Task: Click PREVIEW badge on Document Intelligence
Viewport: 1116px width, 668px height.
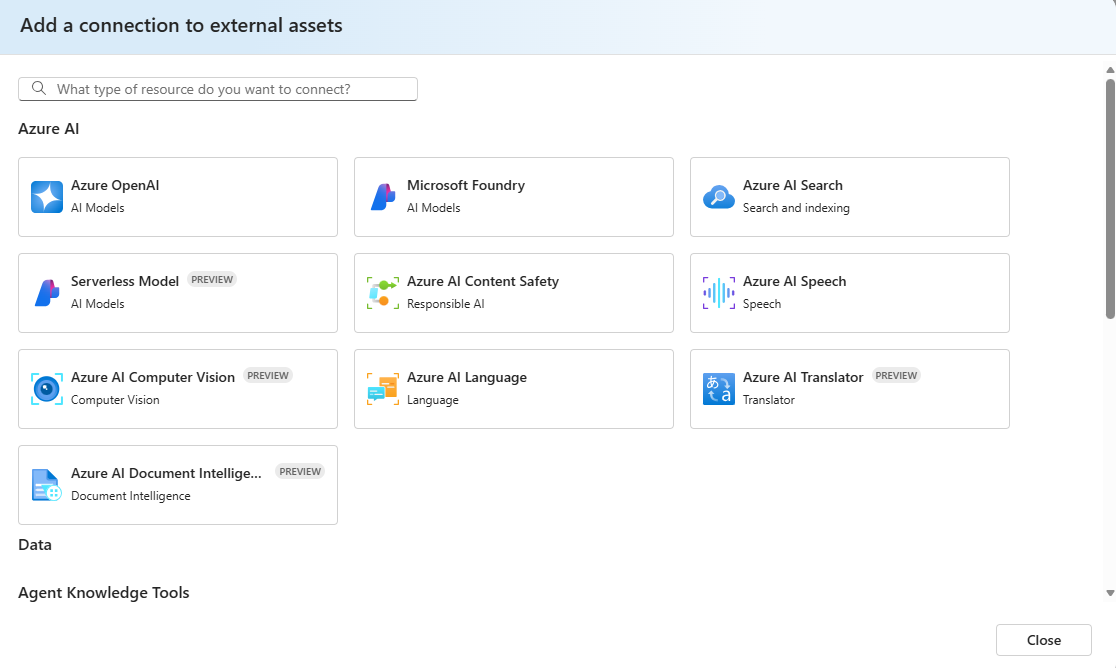Action: (300, 472)
